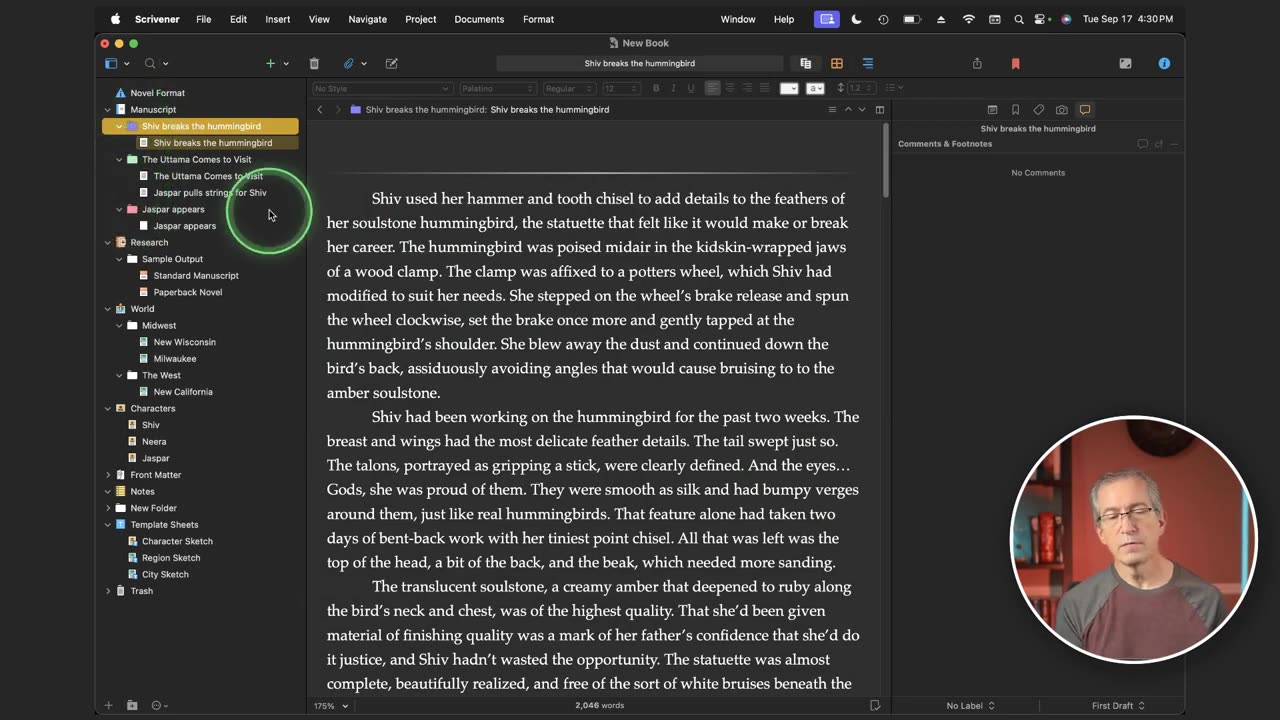Image resolution: width=1280 pixels, height=720 pixels.
Task: Collapse the Manuscript folder
Action: (x=108, y=110)
